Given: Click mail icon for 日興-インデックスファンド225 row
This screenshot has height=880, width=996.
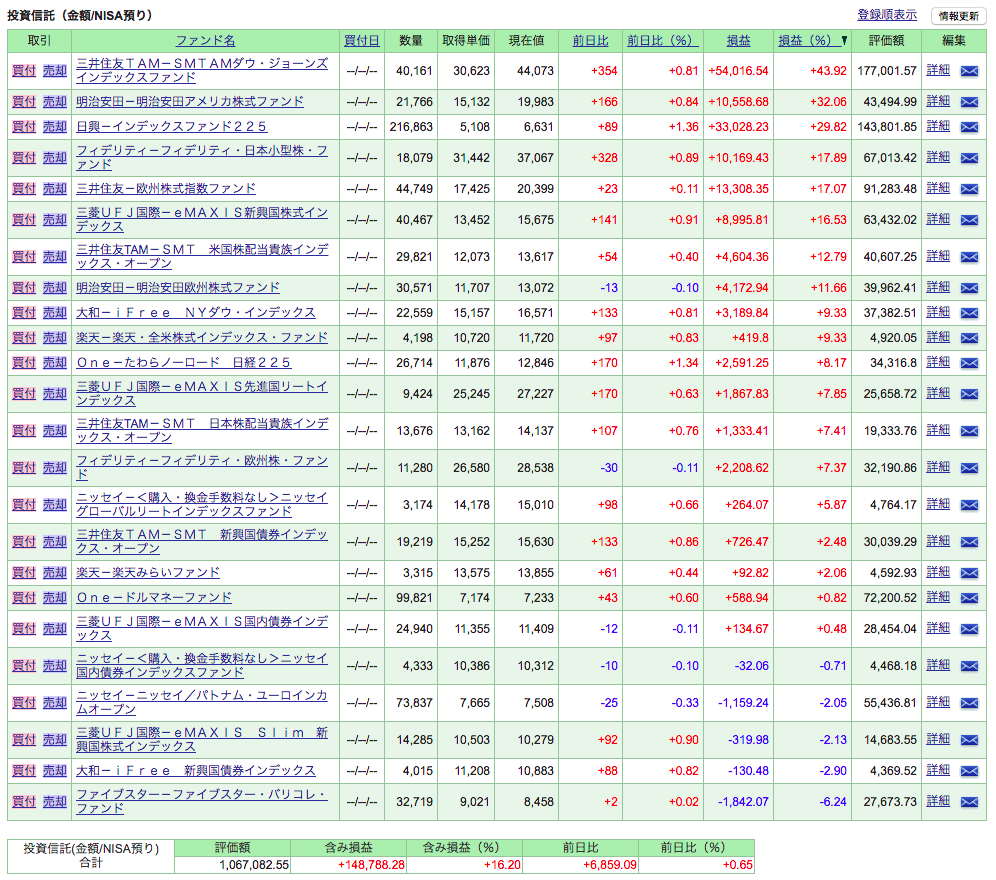Looking at the screenshot, I should [x=969, y=127].
